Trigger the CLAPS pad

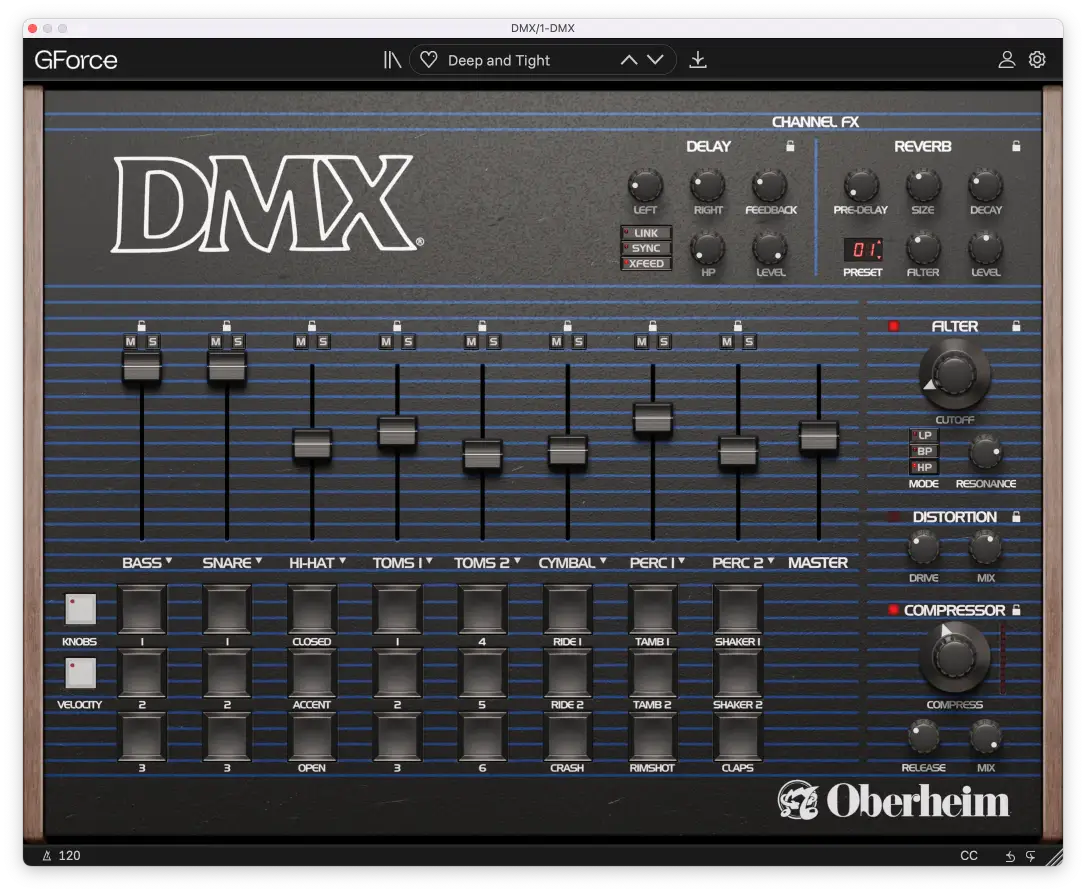click(x=738, y=736)
